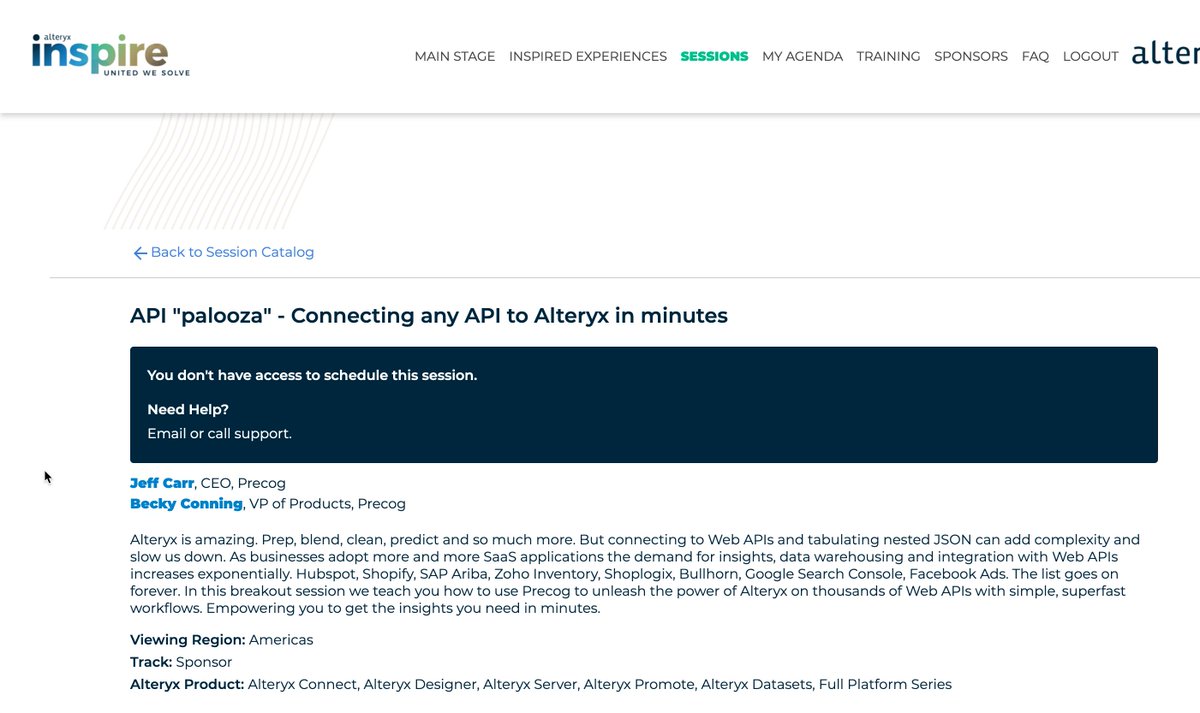Click "Full Platform Series" in product list

tap(885, 685)
